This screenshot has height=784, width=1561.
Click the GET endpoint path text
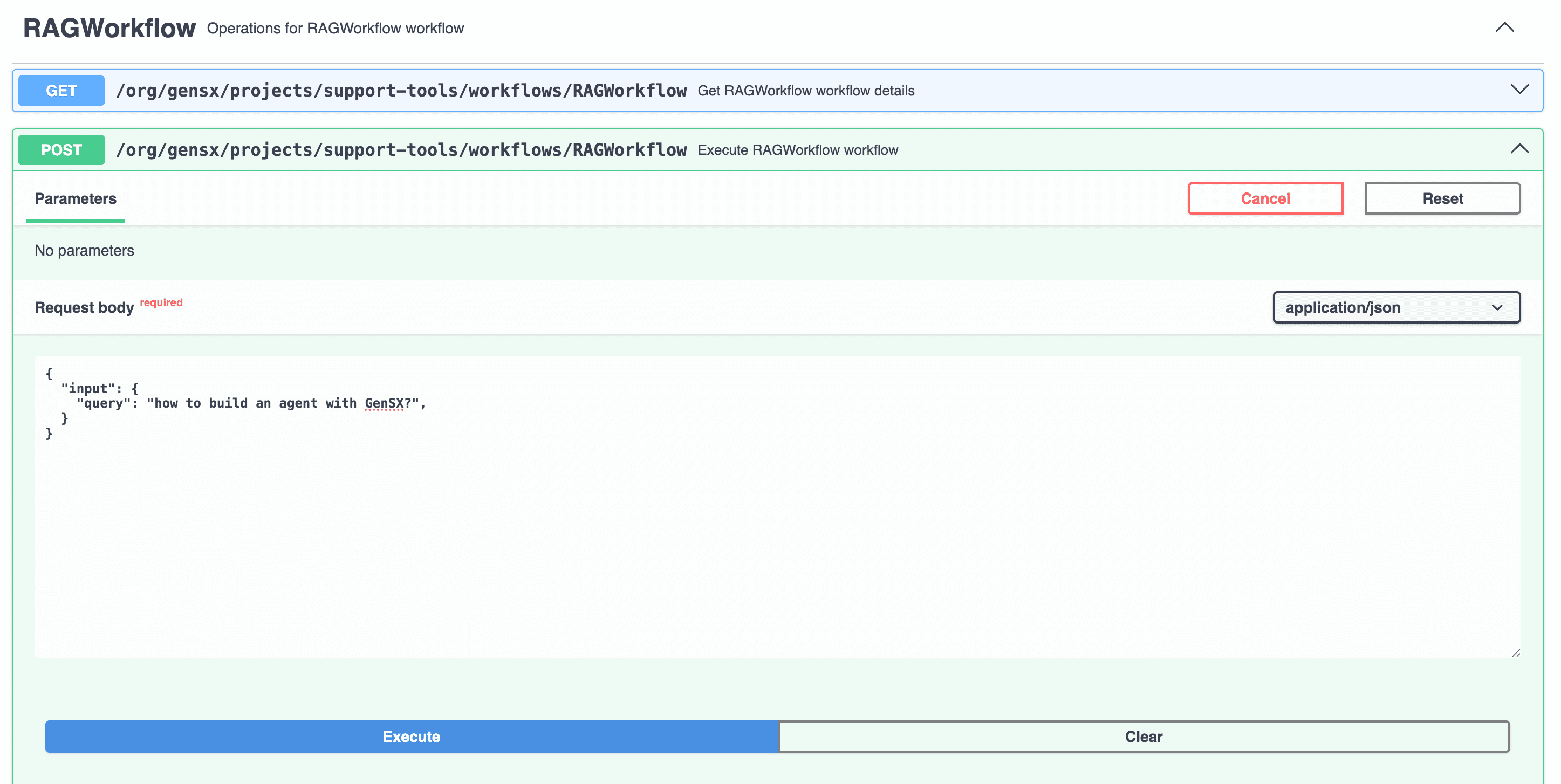[402, 90]
